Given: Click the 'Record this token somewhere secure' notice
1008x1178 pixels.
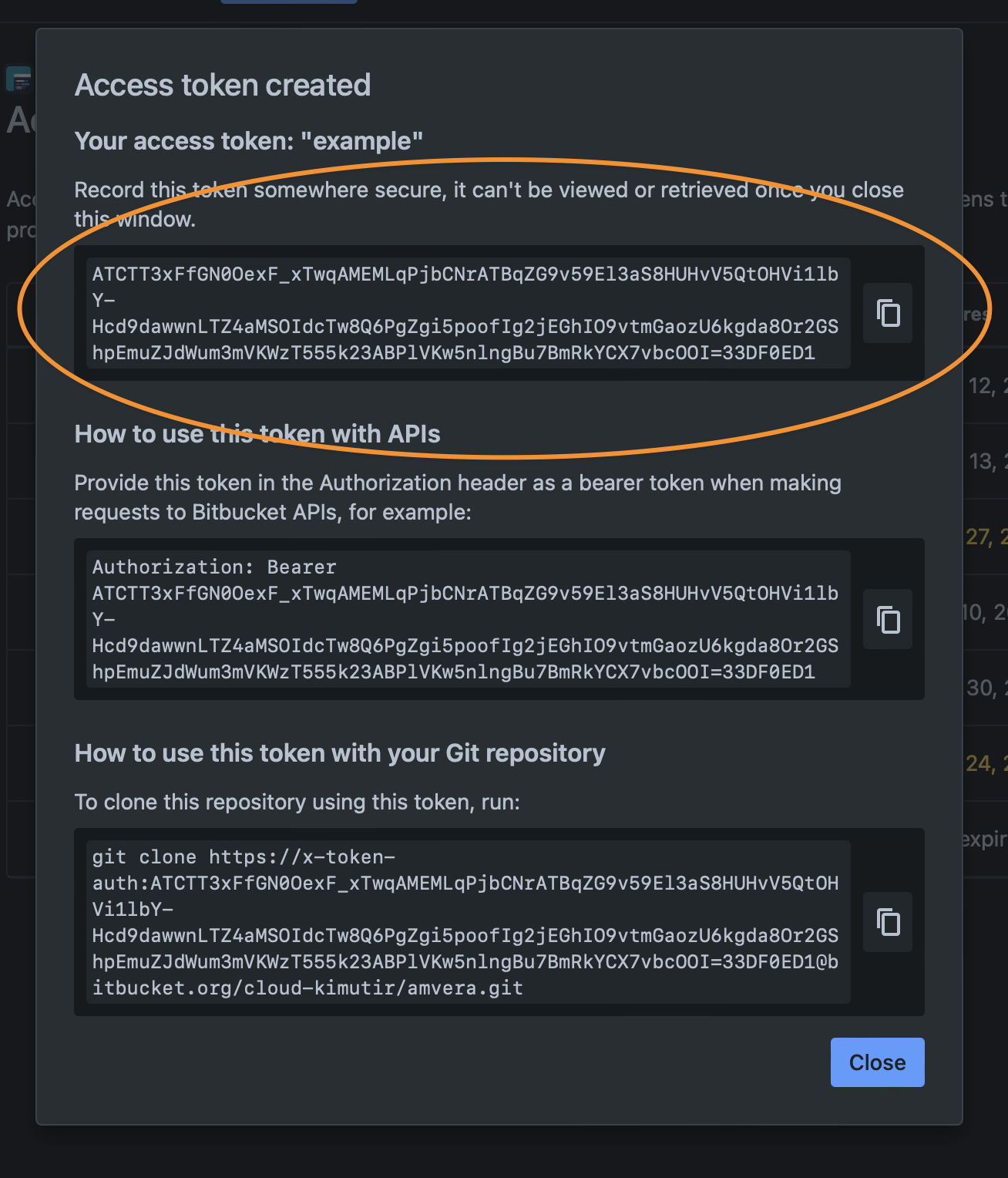Looking at the screenshot, I should (x=489, y=204).
